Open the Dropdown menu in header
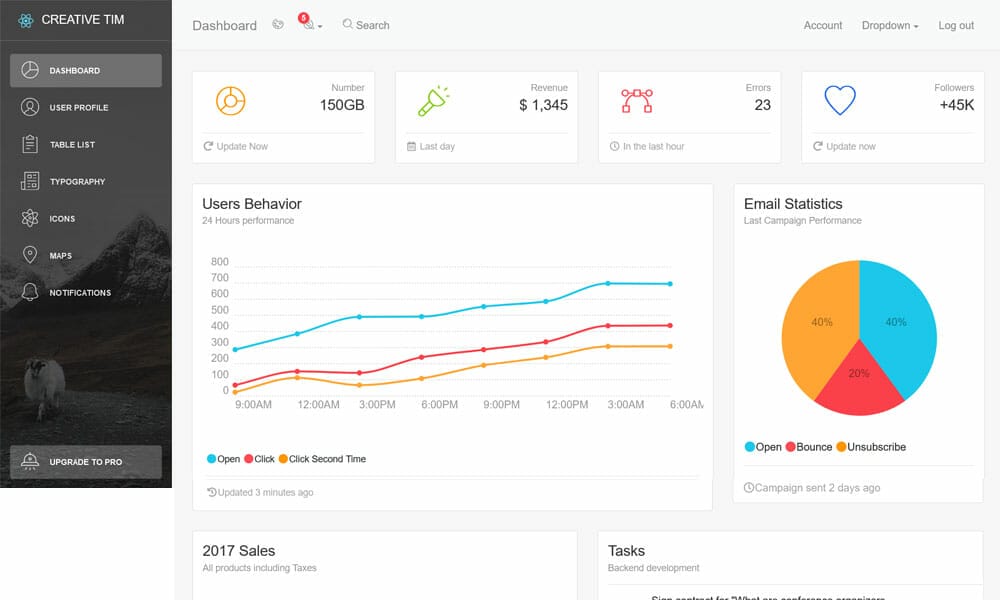Image resolution: width=1000 pixels, height=600 pixels. 888,25
